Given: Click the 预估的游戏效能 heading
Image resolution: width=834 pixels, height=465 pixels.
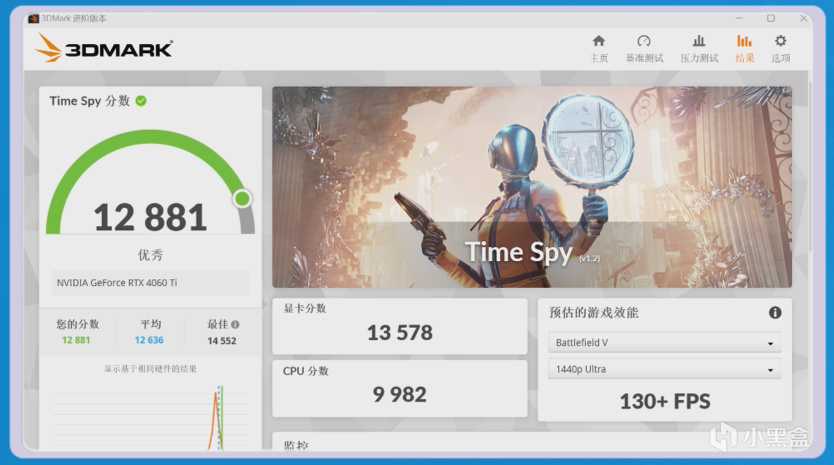Looking at the screenshot, I should coord(594,312).
